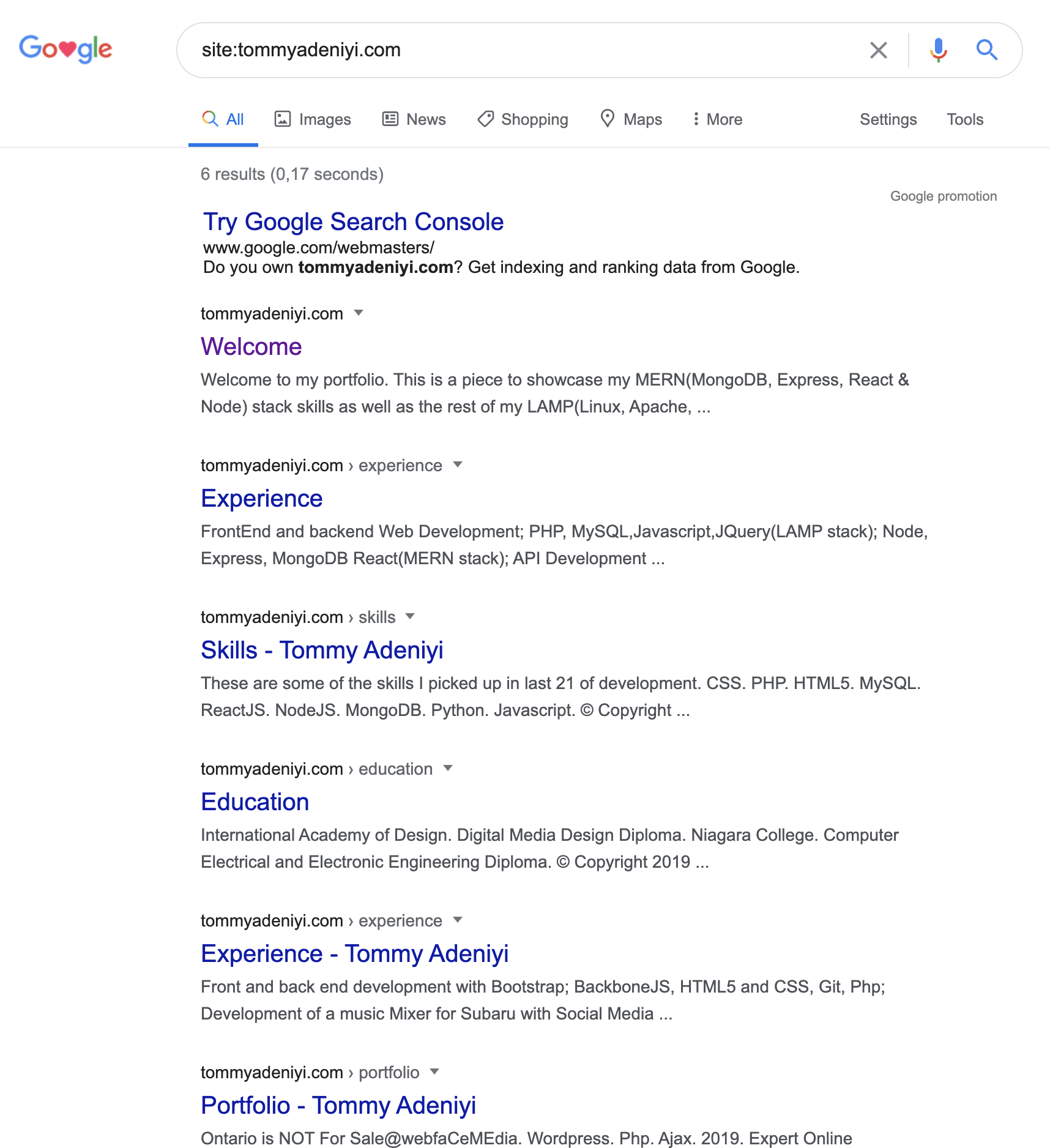The image size is (1050, 1148).
Task: Expand the arrow beside the portfolio breadcrumb
Action: pos(434,1072)
